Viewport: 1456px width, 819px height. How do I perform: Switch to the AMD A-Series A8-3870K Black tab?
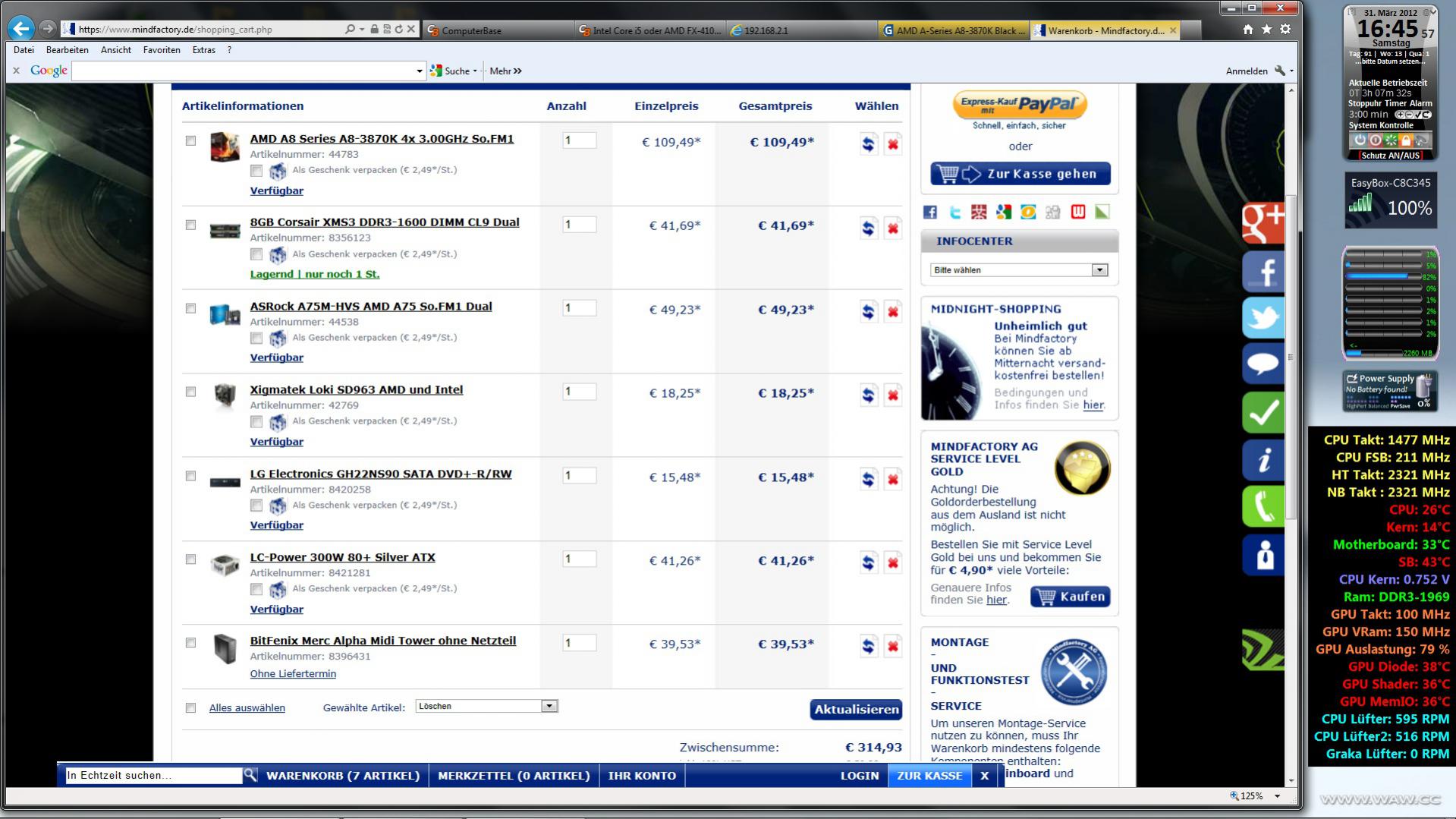[x=954, y=30]
